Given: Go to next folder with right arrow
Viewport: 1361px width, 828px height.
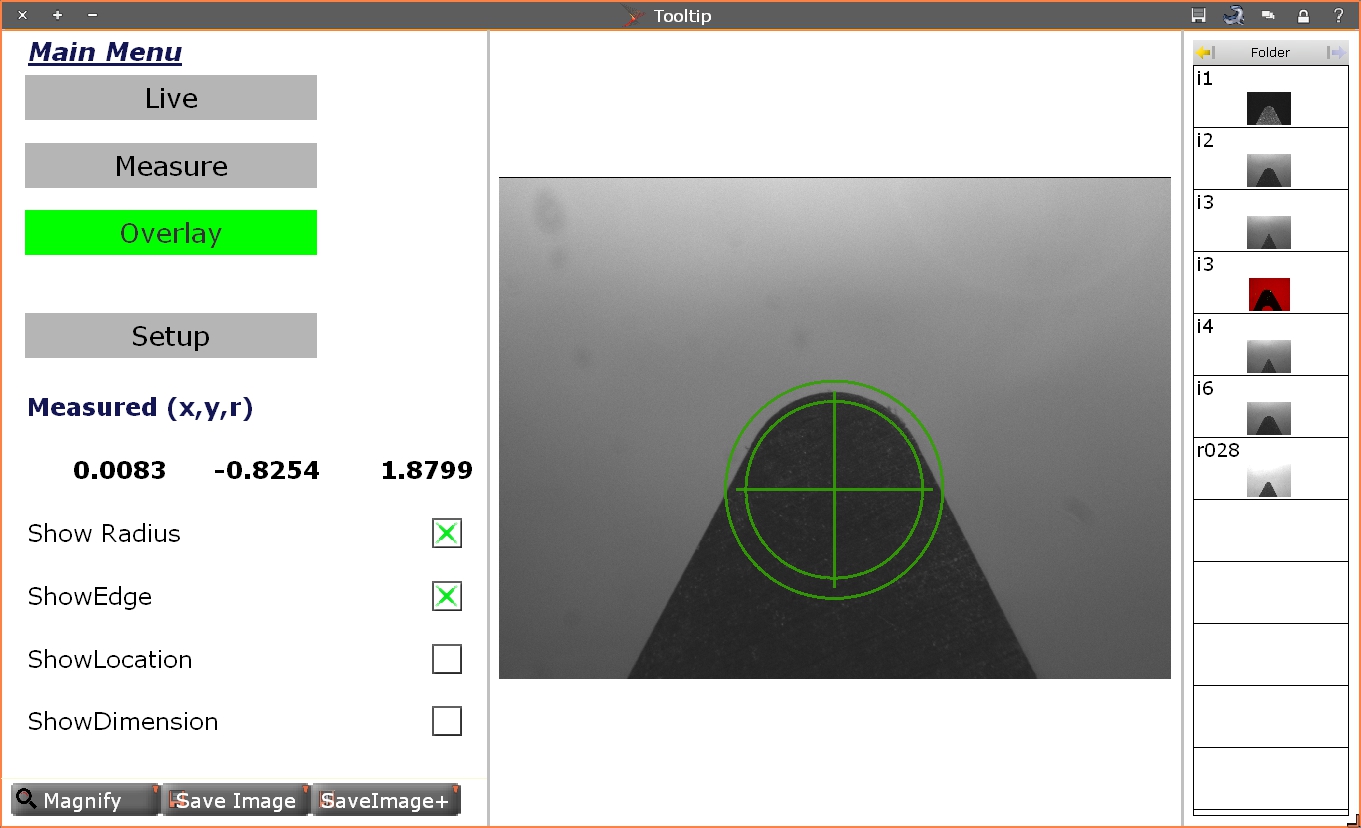Looking at the screenshot, I should [x=1335, y=52].
